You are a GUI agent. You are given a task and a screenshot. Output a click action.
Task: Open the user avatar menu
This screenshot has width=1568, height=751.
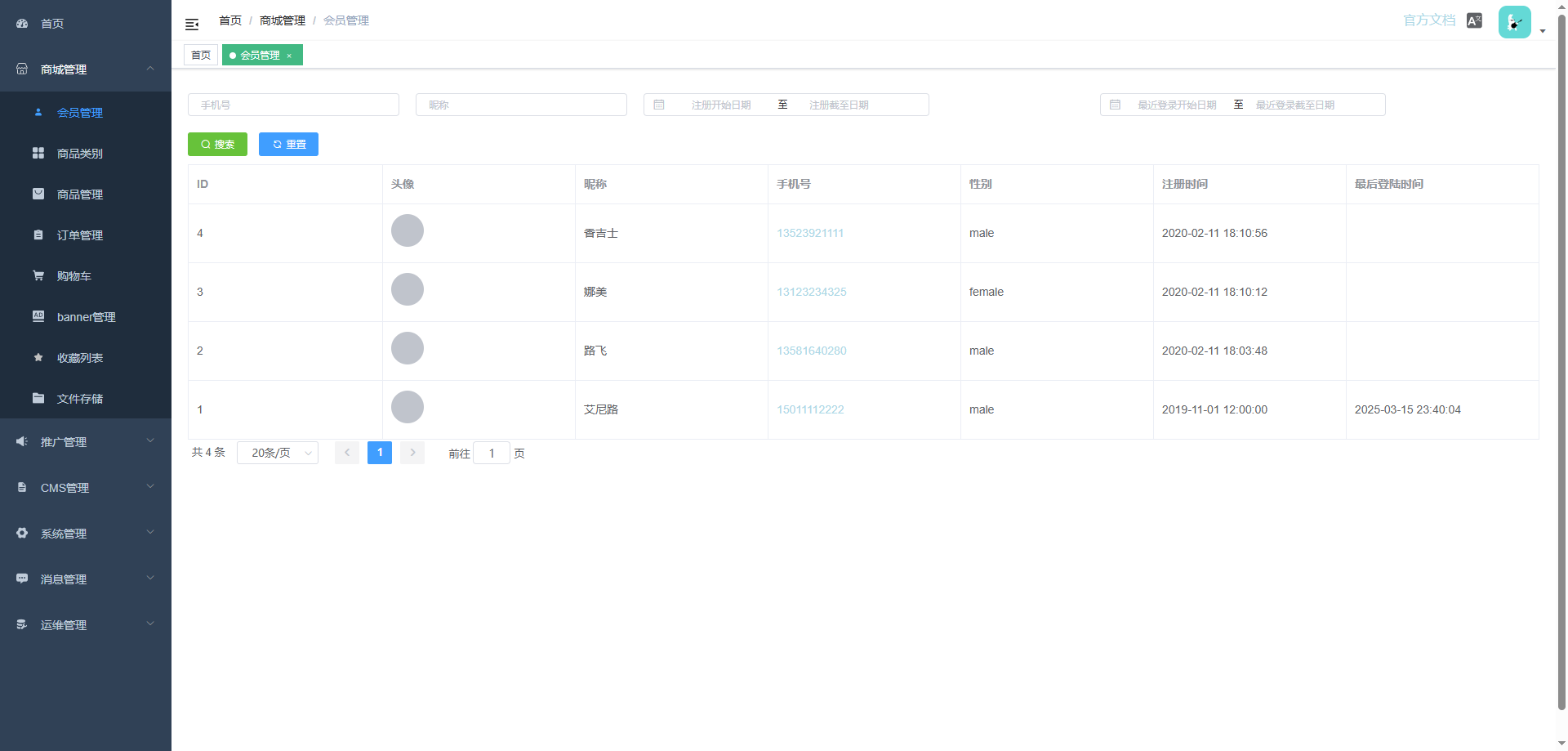[x=1515, y=23]
